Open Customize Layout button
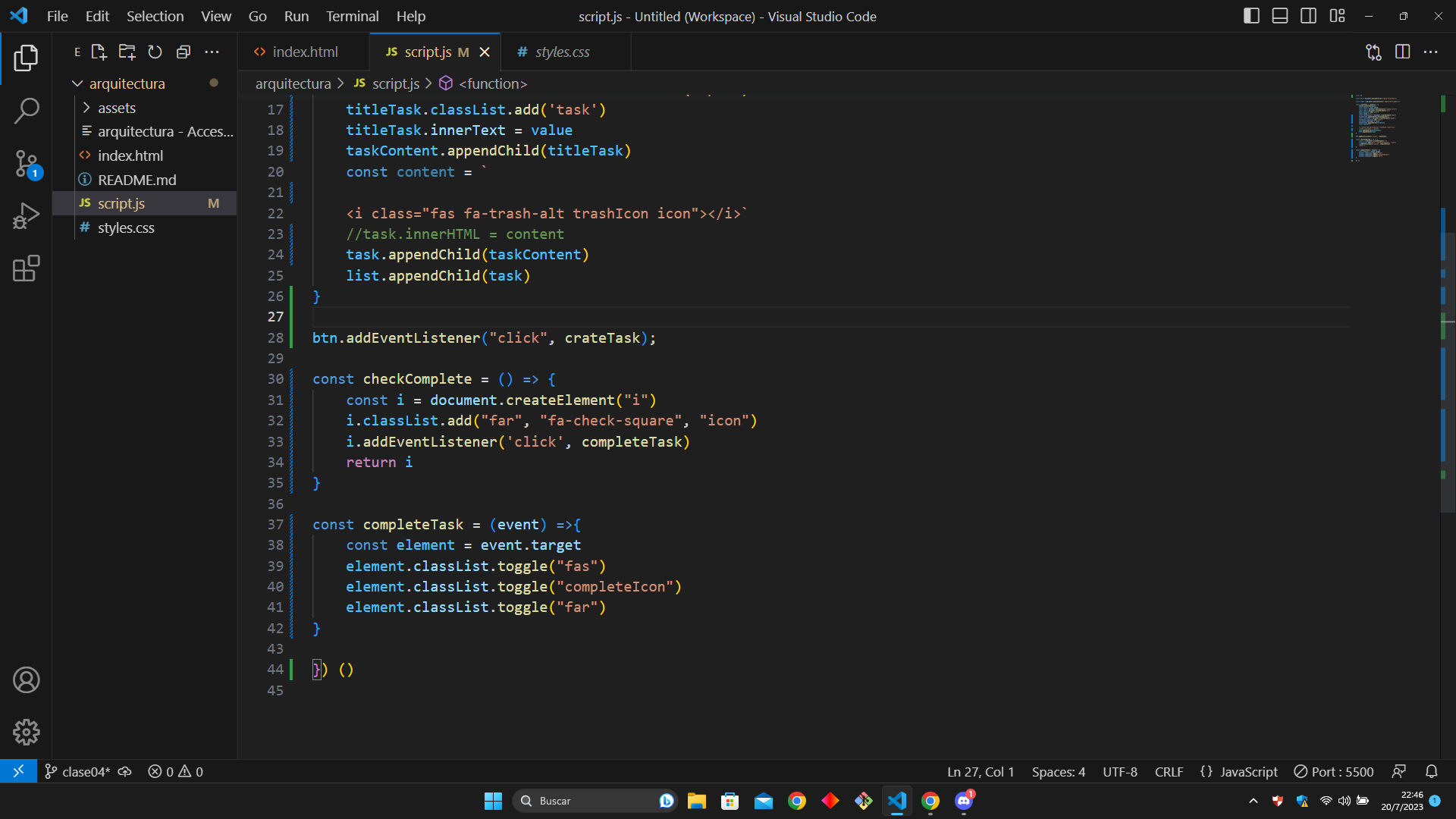Viewport: 1456px width, 819px height. [x=1337, y=16]
